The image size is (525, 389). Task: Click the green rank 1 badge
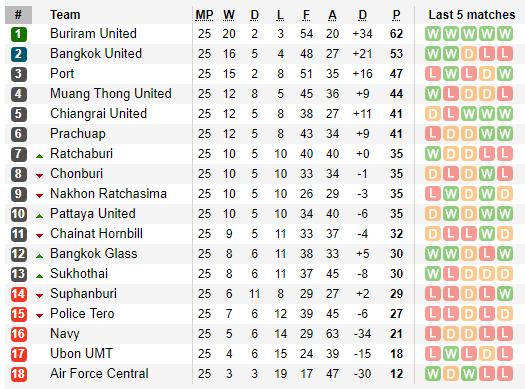18,34
